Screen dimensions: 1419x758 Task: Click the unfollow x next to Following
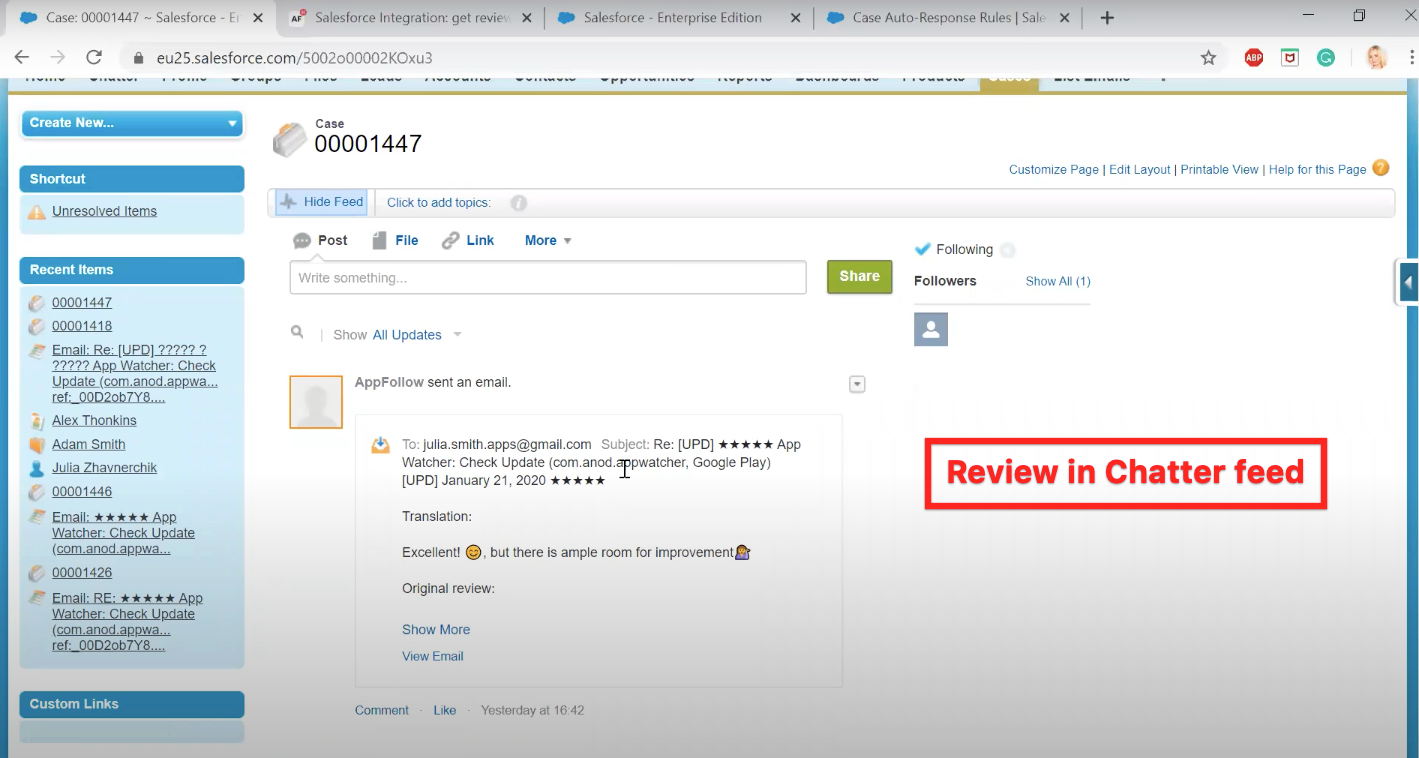(x=1007, y=250)
